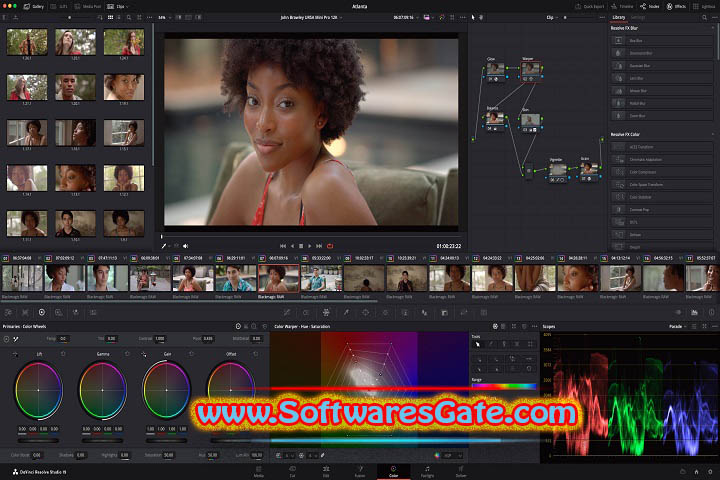Open the RGB Mixer palette
This screenshot has width=720, height=480.
click(x=76, y=312)
